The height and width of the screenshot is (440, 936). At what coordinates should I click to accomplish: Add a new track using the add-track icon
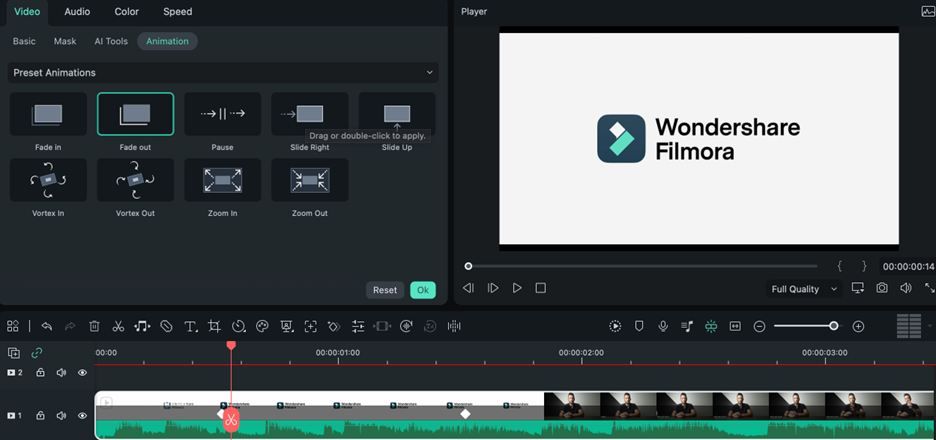coord(14,353)
